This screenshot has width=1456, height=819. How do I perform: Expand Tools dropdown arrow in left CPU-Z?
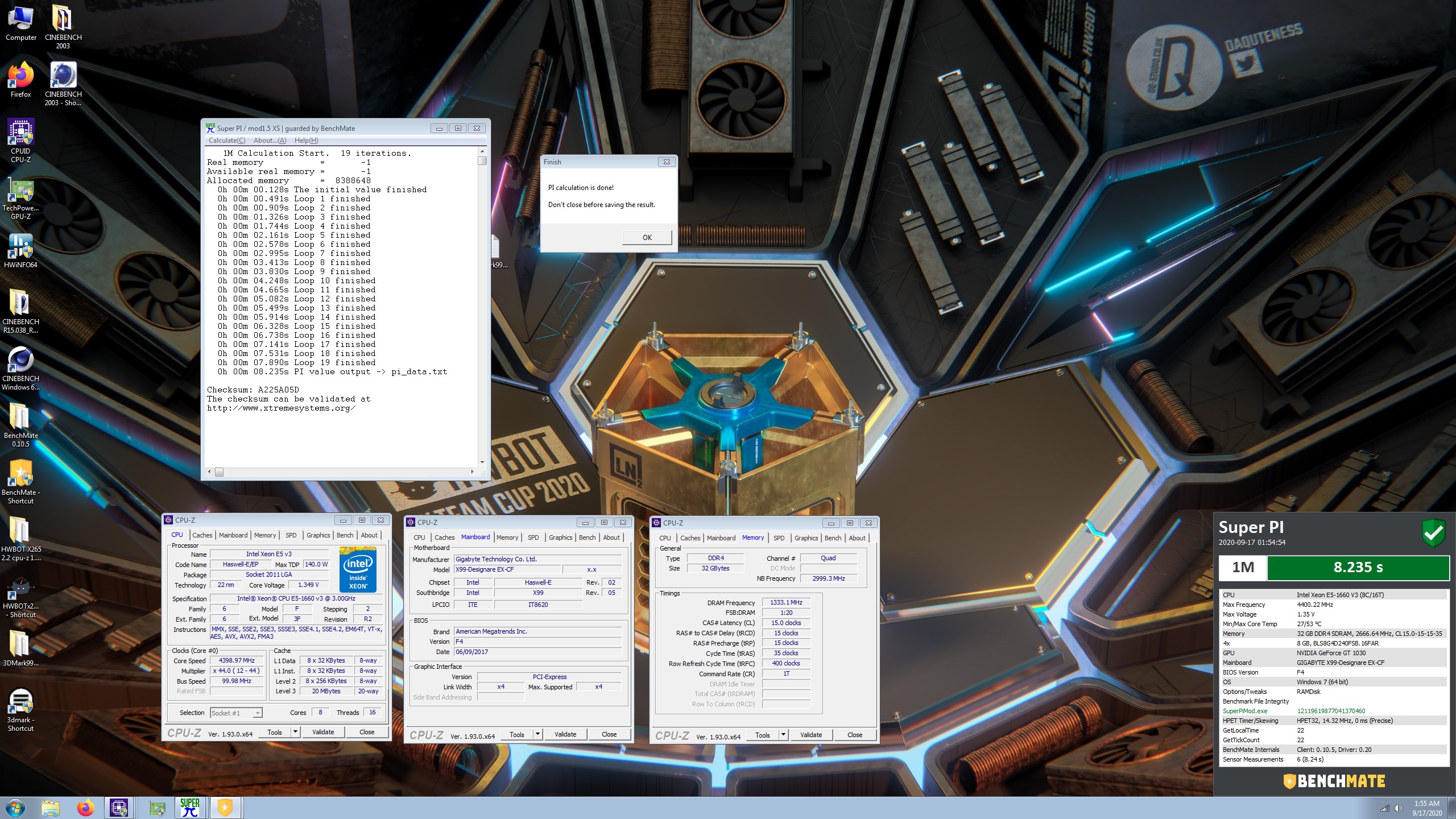pyautogui.click(x=295, y=732)
